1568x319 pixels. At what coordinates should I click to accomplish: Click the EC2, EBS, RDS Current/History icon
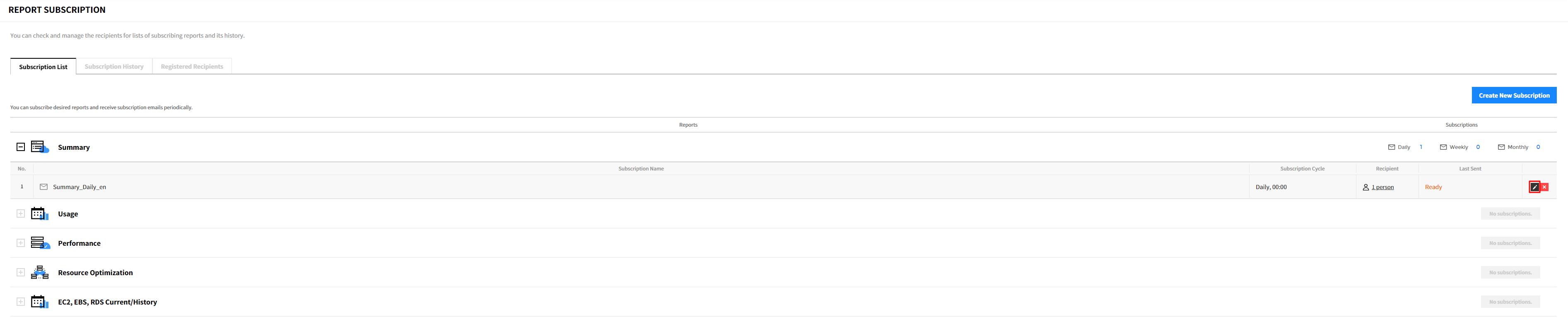pos(40,302)
